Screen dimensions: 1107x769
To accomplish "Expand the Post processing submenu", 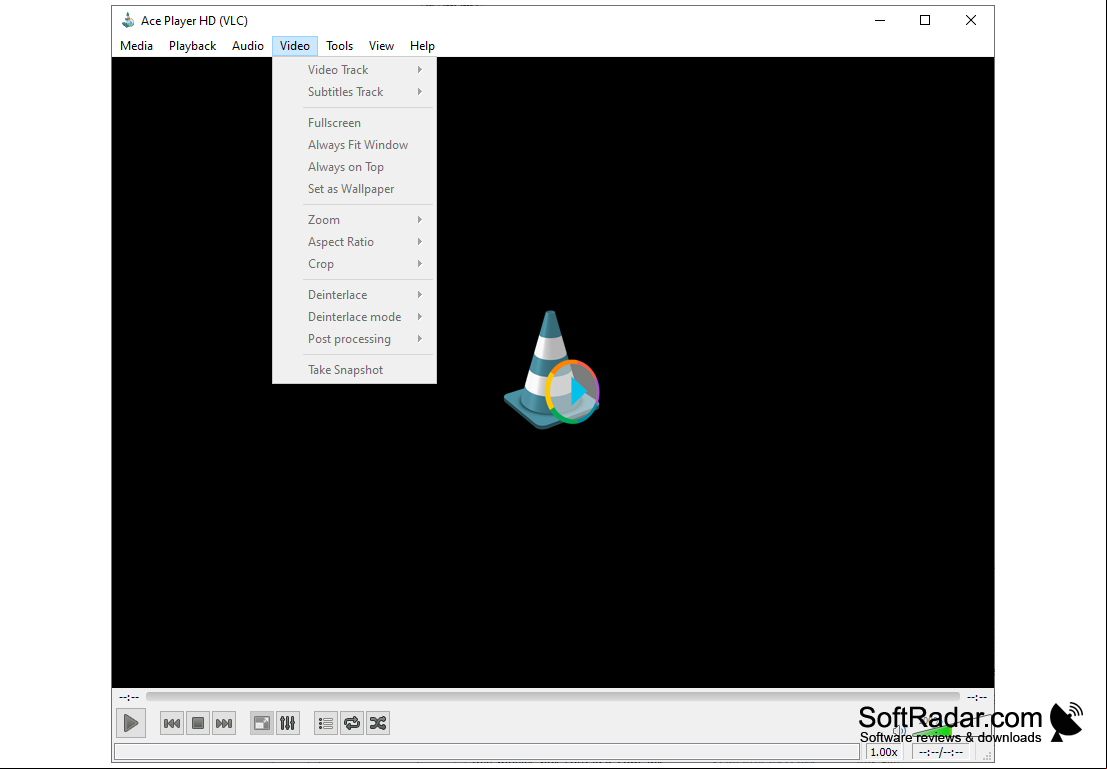I will (354, 338).
